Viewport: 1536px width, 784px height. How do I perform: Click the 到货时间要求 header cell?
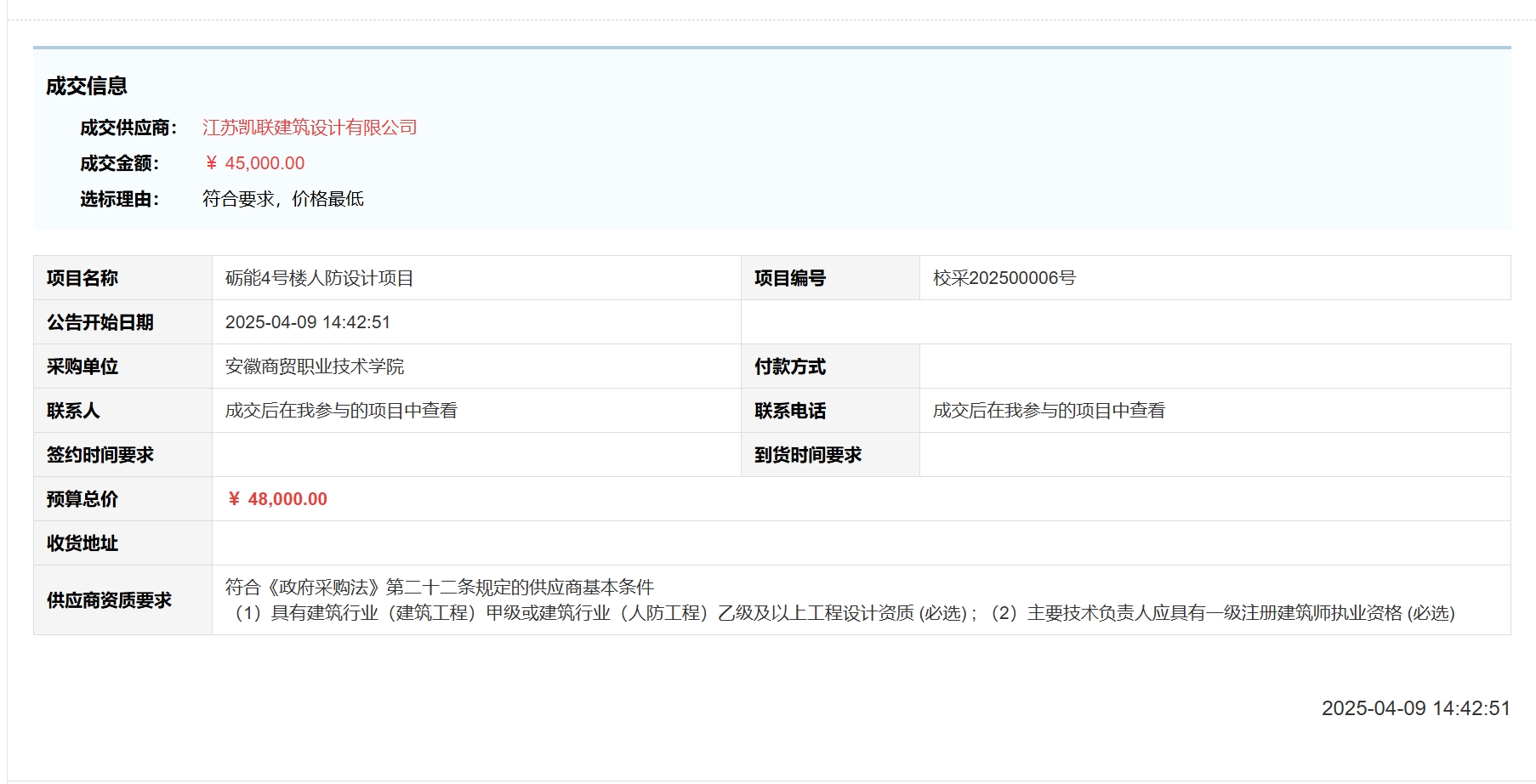pyautogui.click(x=807, y=455)
